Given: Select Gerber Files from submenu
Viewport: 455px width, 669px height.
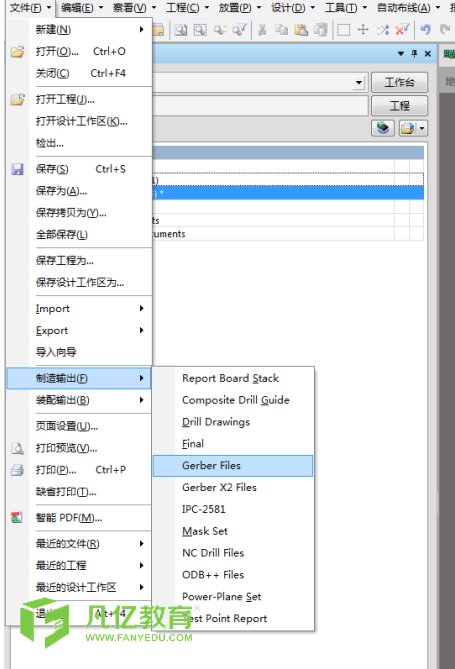Looking at the screenshot, I should point(233,465).
